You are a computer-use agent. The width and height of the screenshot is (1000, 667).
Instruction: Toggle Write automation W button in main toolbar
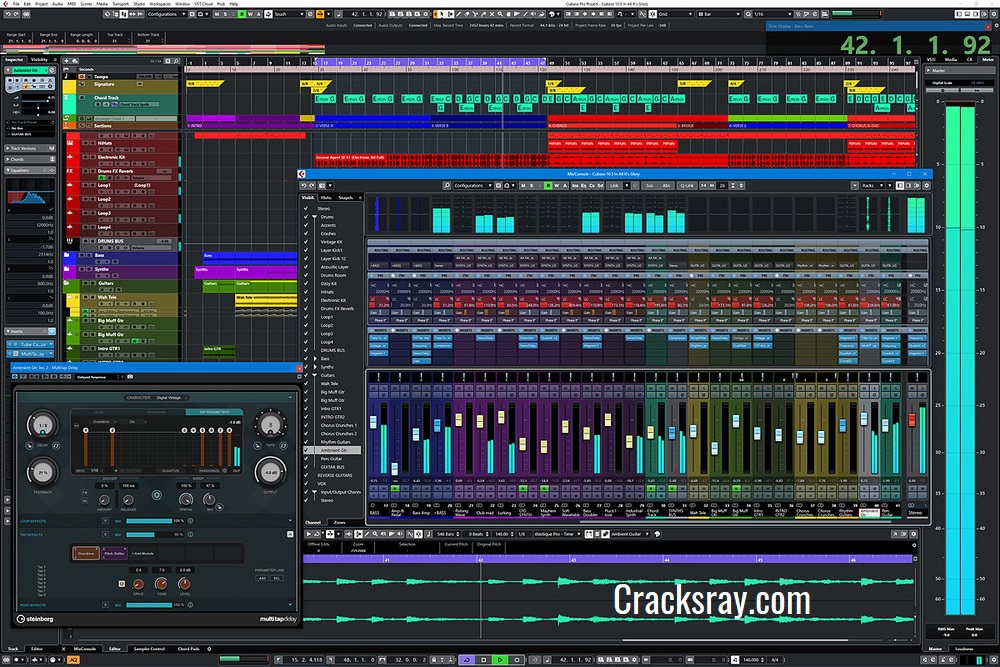coord(251,14)
